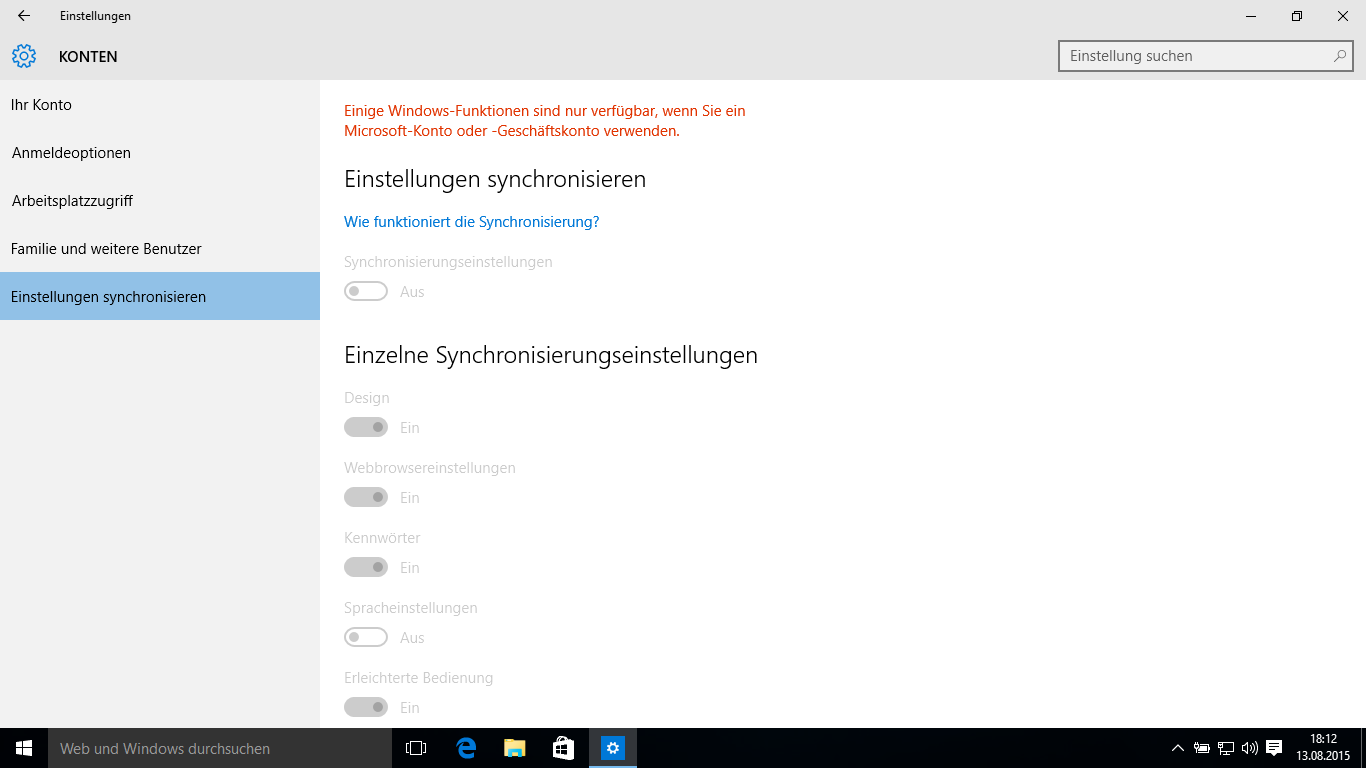The width and height of the screenshot is (1366, 768).
Task: Open Task View from the taskbar
Action: coord(416,748)
